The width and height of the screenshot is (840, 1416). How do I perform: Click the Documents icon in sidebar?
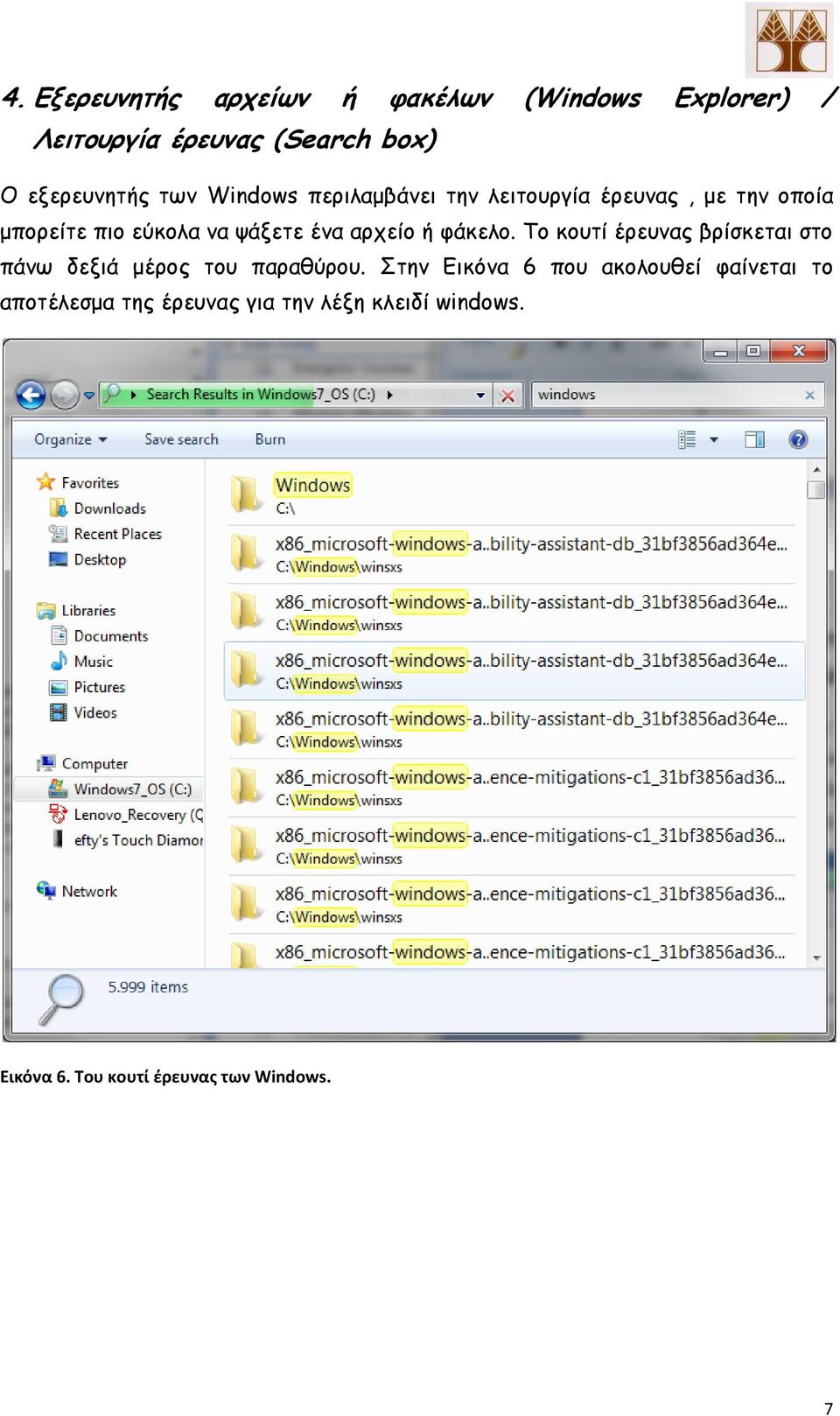59,635
